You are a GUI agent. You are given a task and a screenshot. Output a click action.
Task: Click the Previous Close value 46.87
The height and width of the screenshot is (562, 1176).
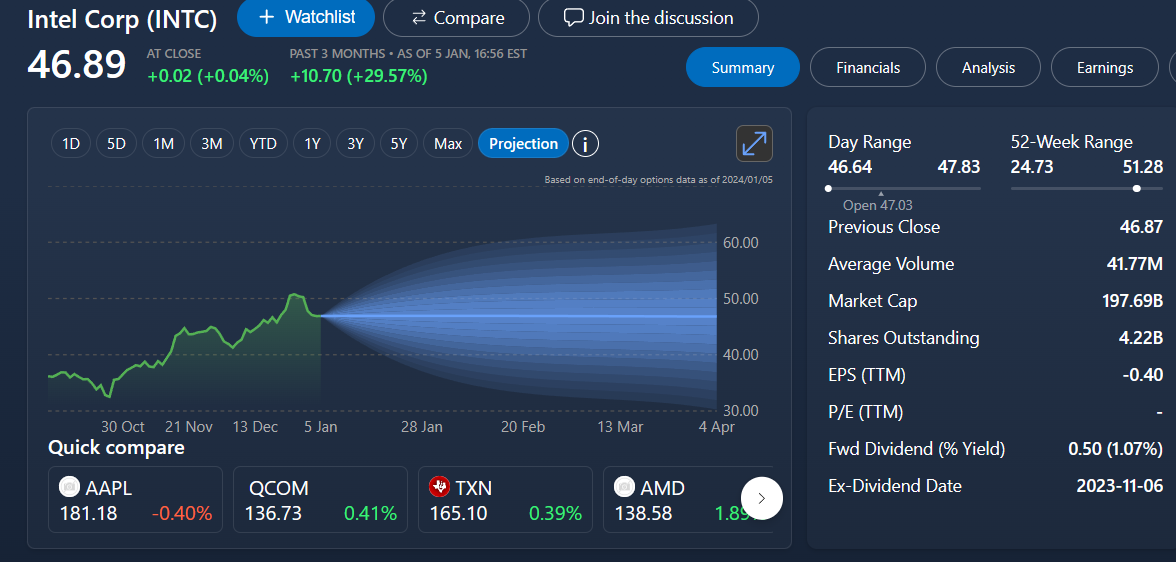point(1141,227)
